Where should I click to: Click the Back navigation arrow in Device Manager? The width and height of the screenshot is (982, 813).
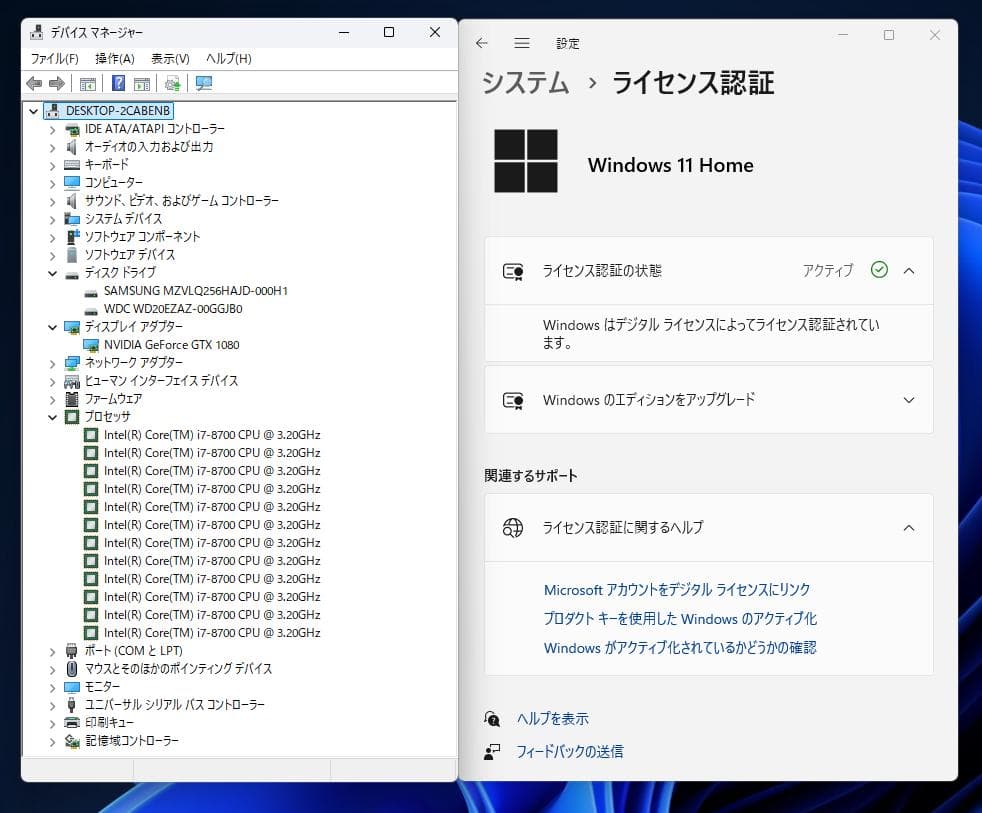(x=33, y=84)
